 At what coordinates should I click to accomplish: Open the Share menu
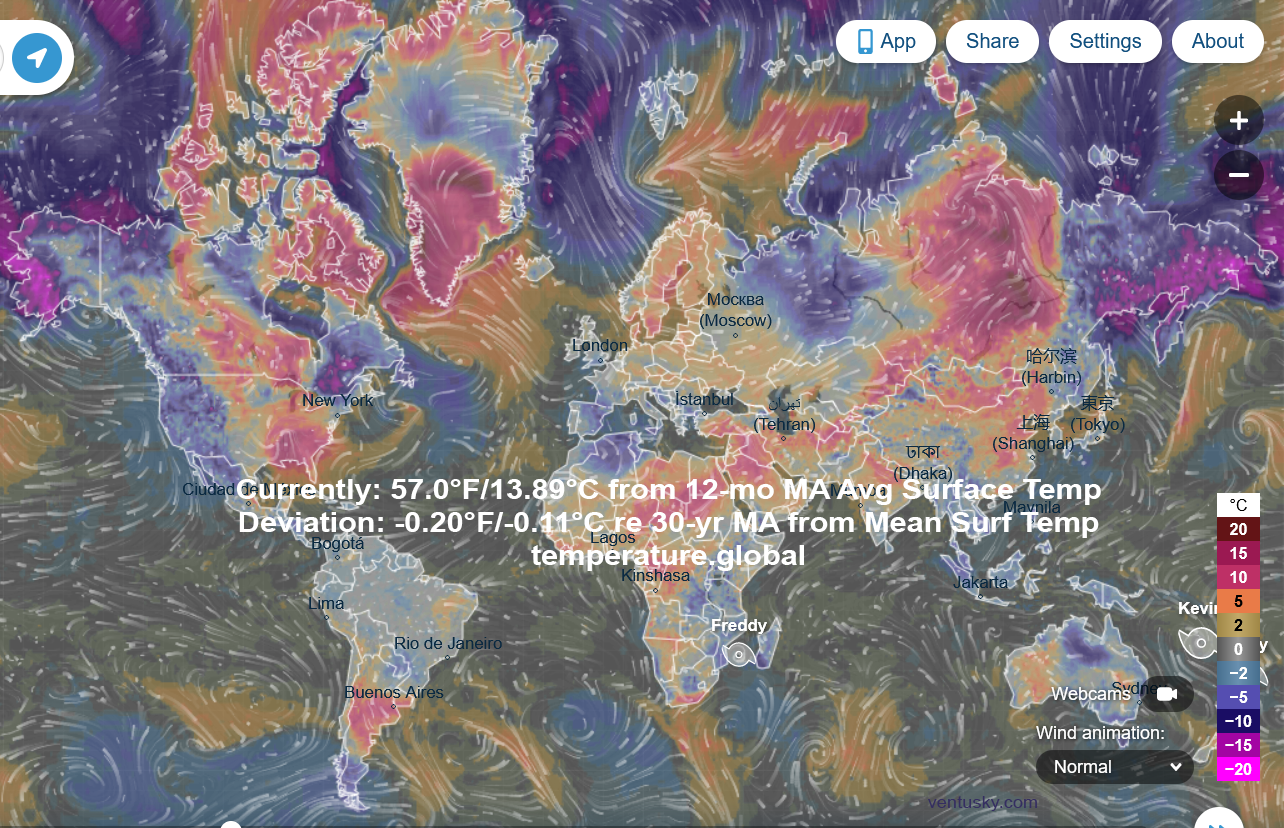tap(992, 41)
